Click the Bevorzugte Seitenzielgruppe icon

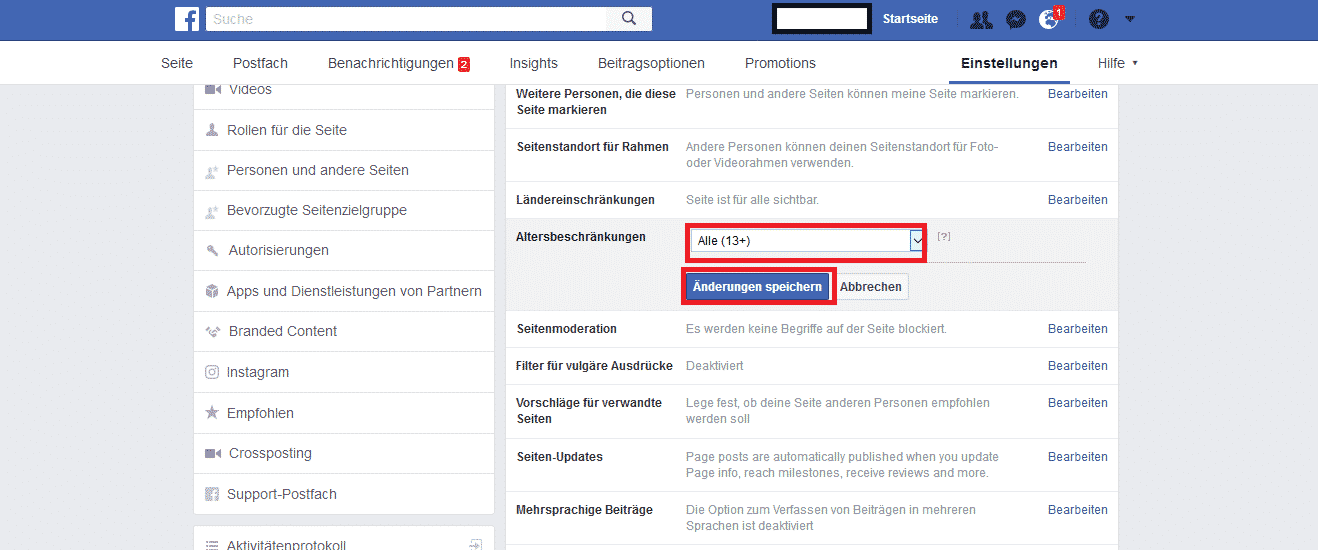[x=212, y=211]
